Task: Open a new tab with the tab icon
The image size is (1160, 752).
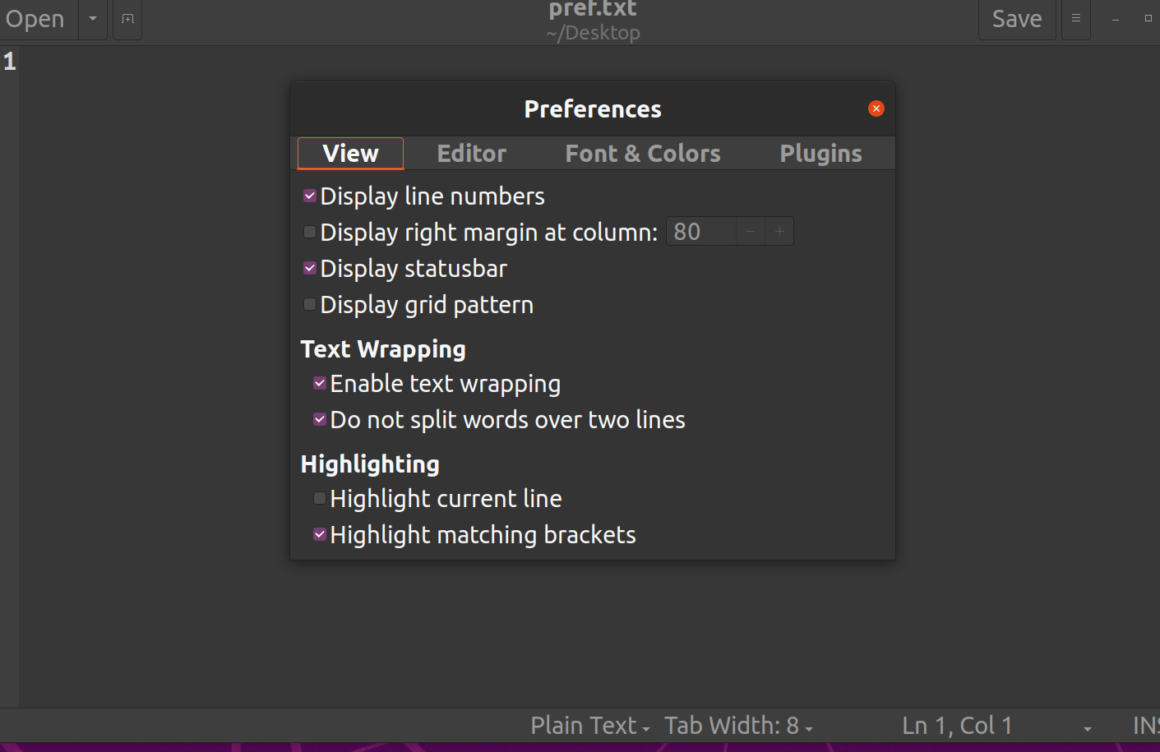Action: [x=126, y=19]
